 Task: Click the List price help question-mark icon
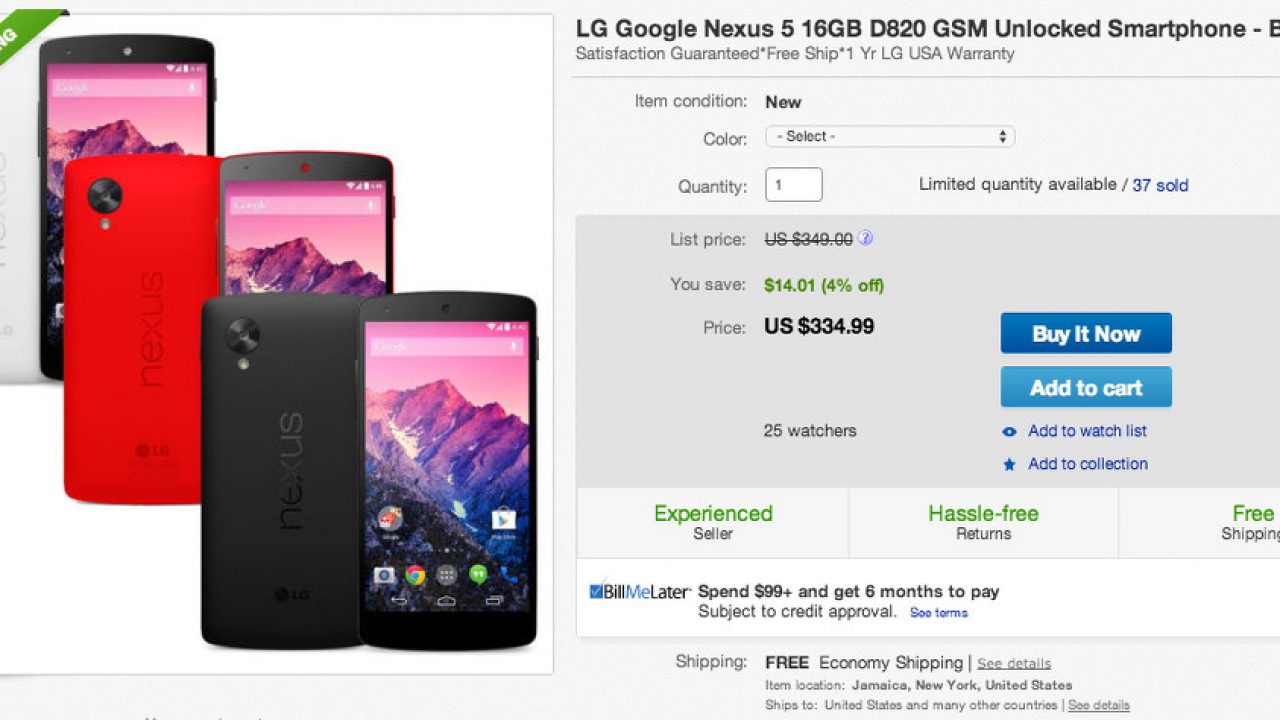point(866,239)
